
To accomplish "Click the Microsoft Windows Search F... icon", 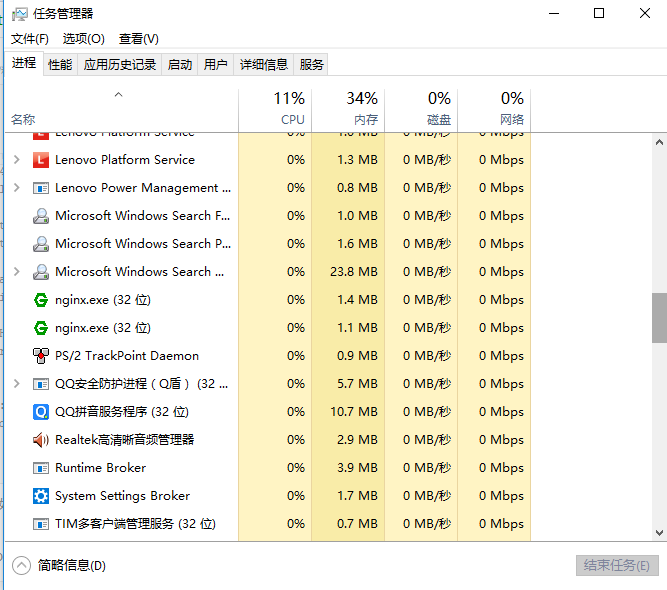I will pos(41,216).
